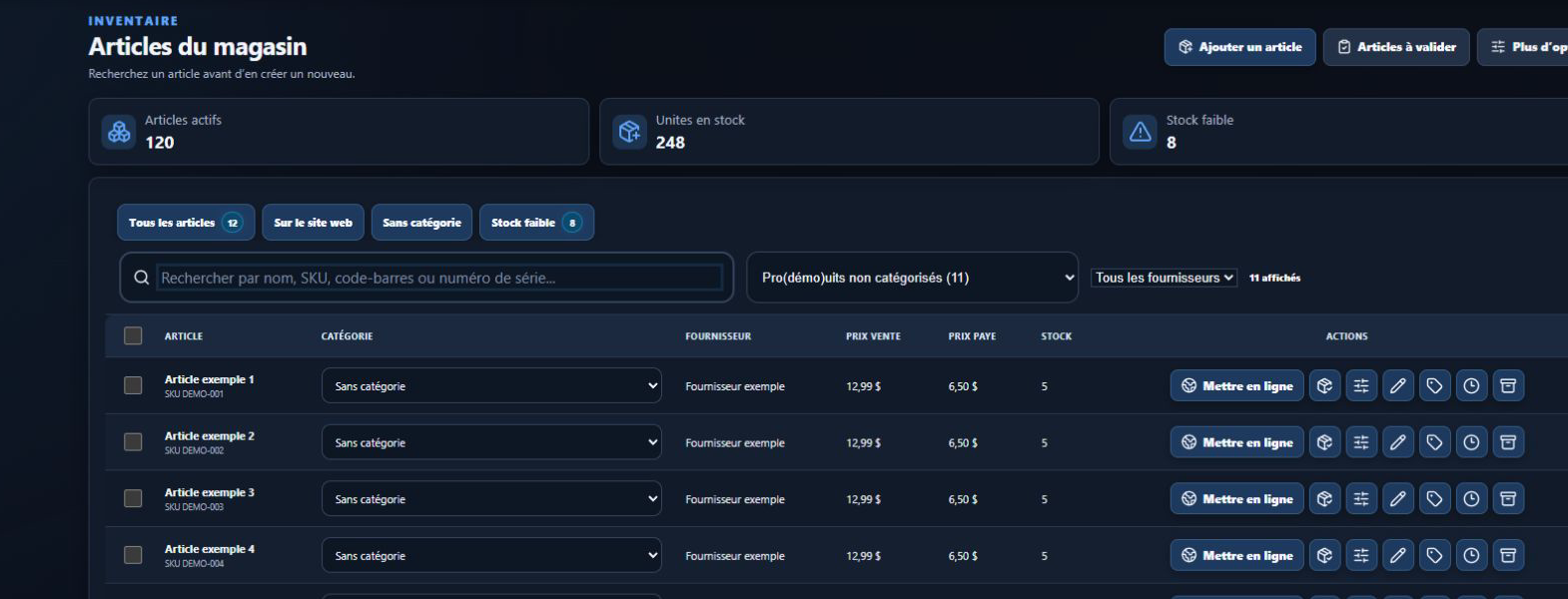Image resolution: width=1568 pixels, height=599 pixels.
Task: Click the package icon for Article exemple 1
Action: coord(1324,385)
